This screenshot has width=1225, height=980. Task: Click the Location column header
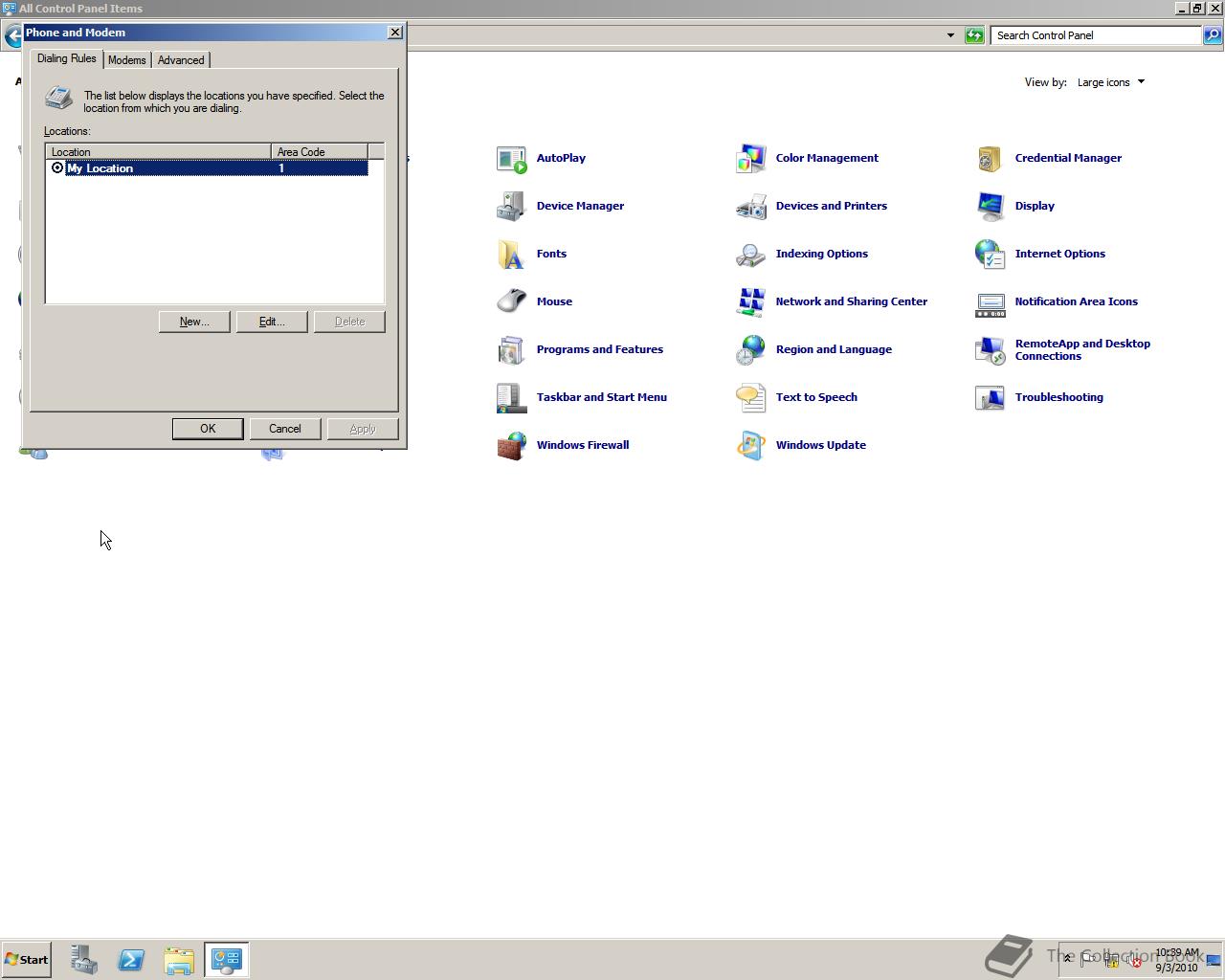pos(158,152)
